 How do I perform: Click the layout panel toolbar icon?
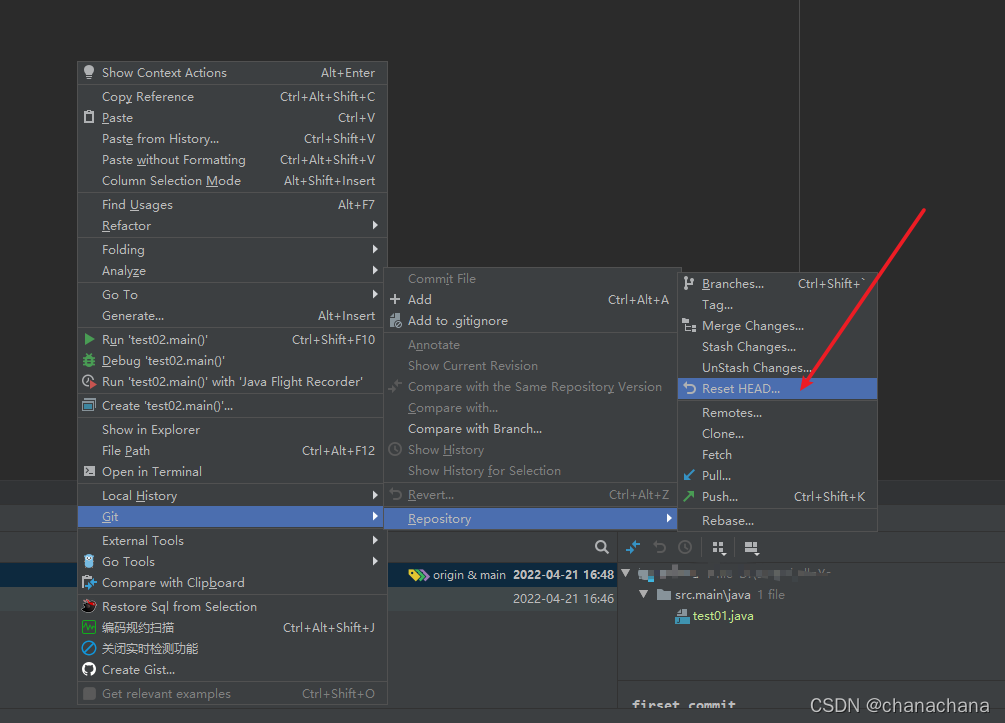tap(751, 548)
